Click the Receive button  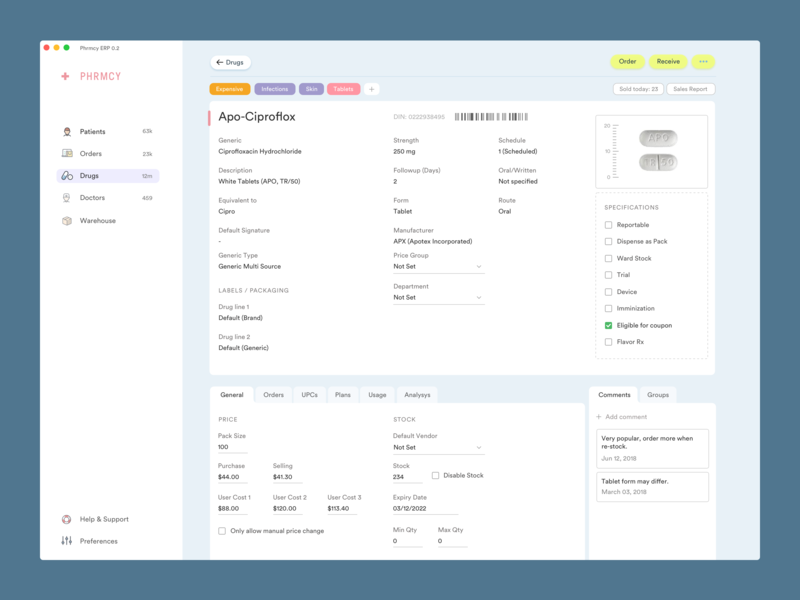[668, 61]
